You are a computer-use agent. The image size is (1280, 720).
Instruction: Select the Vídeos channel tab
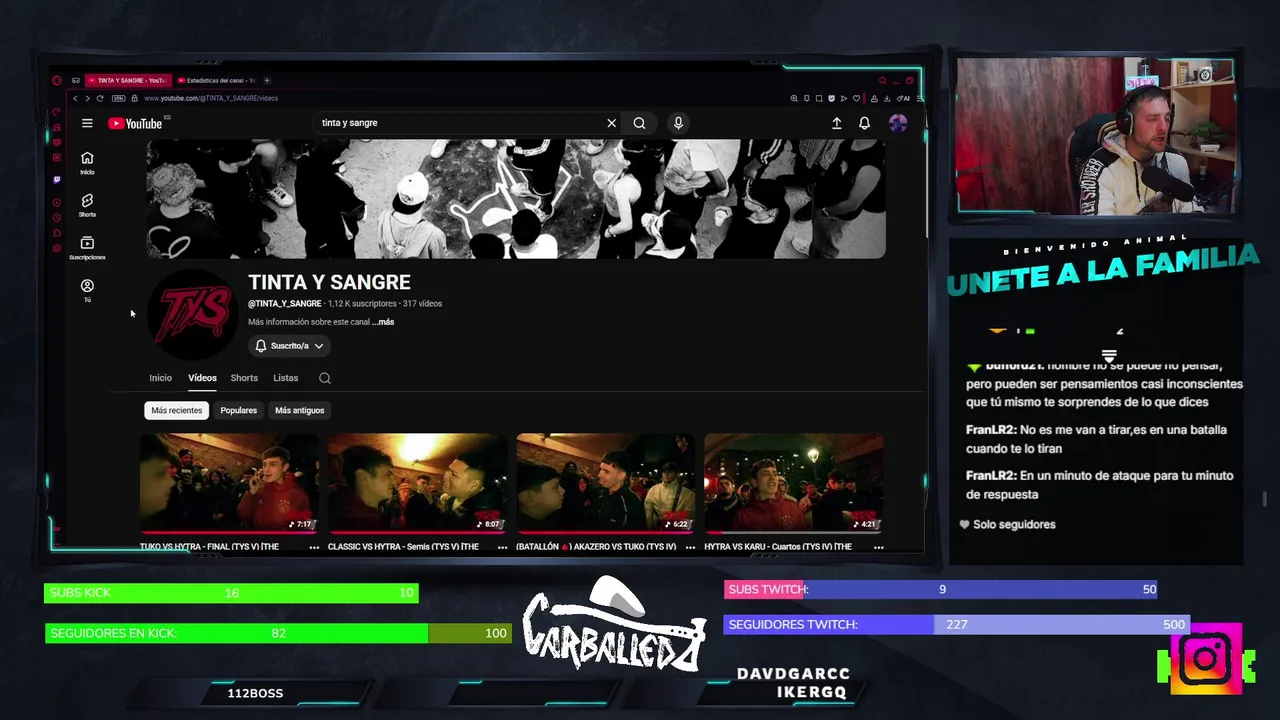click(202, 378)
